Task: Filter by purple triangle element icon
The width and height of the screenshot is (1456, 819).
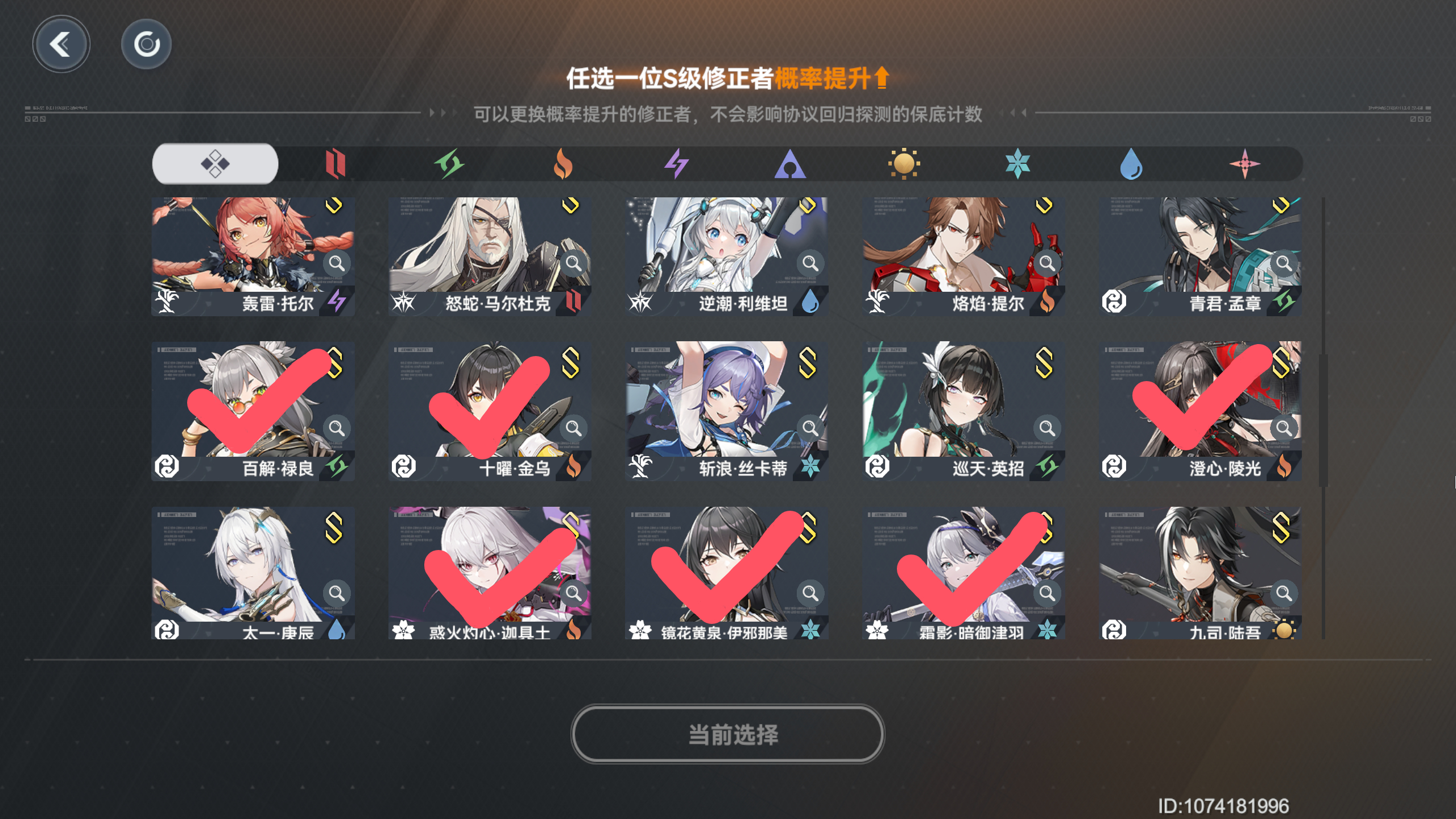Action: coord(790,164)
